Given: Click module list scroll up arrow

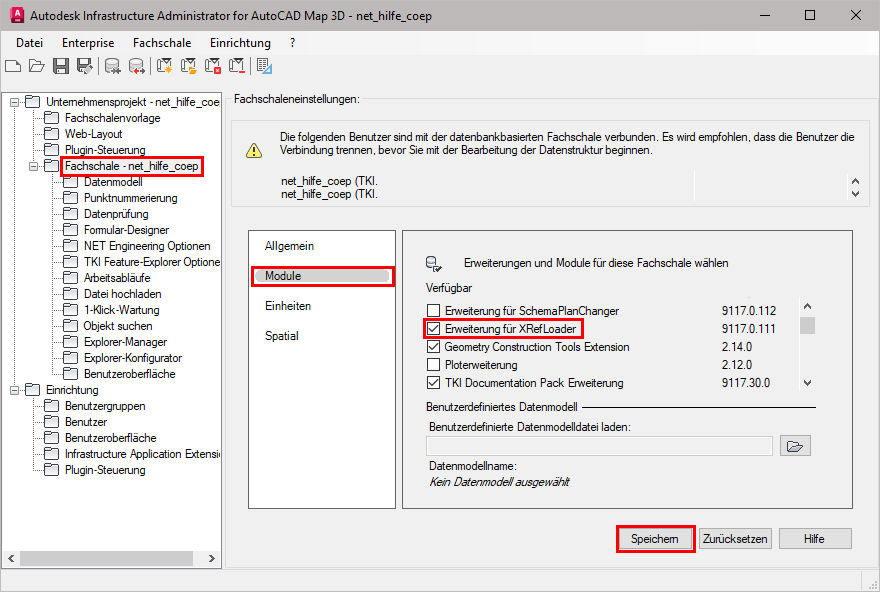Looking at the screenshot, I should click(x=807, y=306).
